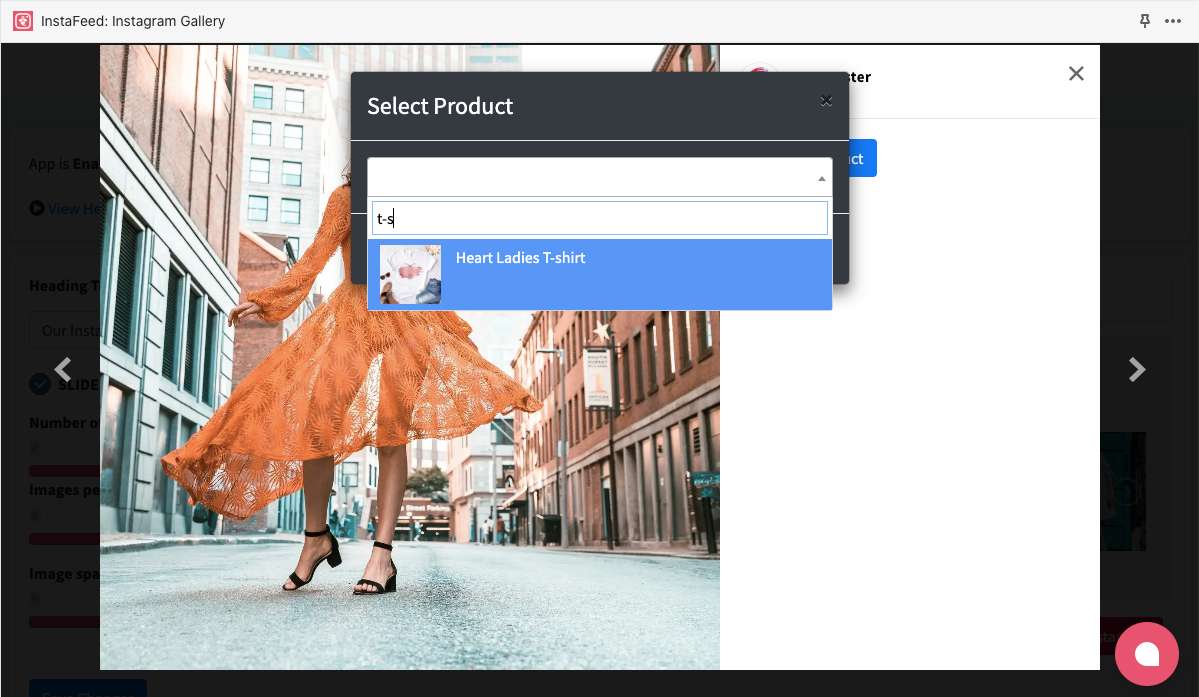
Task: Focus the product search field containing t-s
Action: (600, 218)
